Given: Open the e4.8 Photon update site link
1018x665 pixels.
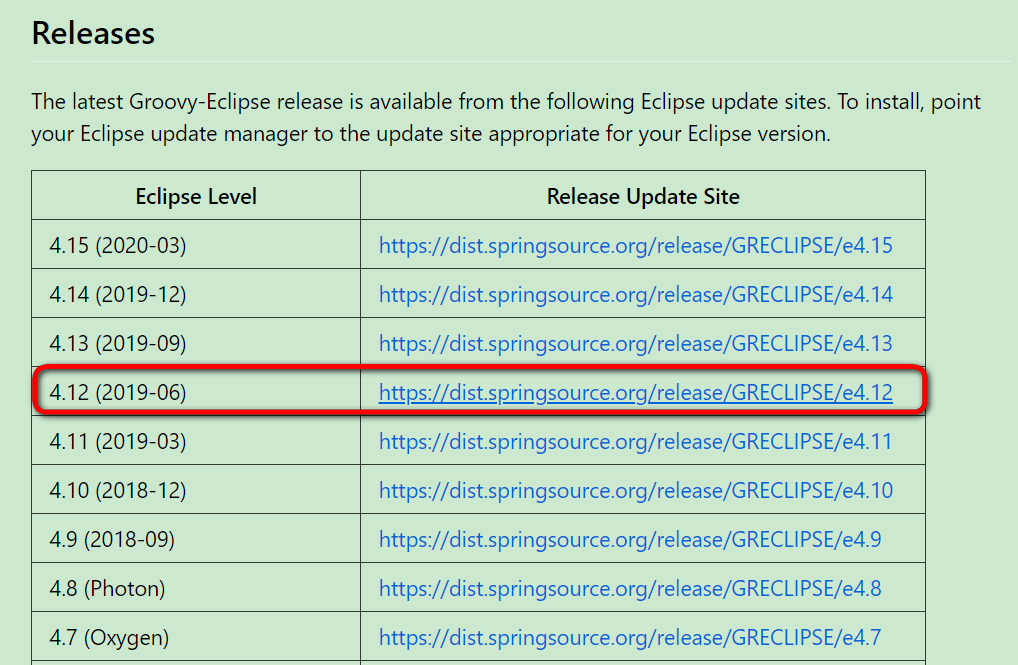Looking at the screenshot, I should coord(630,588).
